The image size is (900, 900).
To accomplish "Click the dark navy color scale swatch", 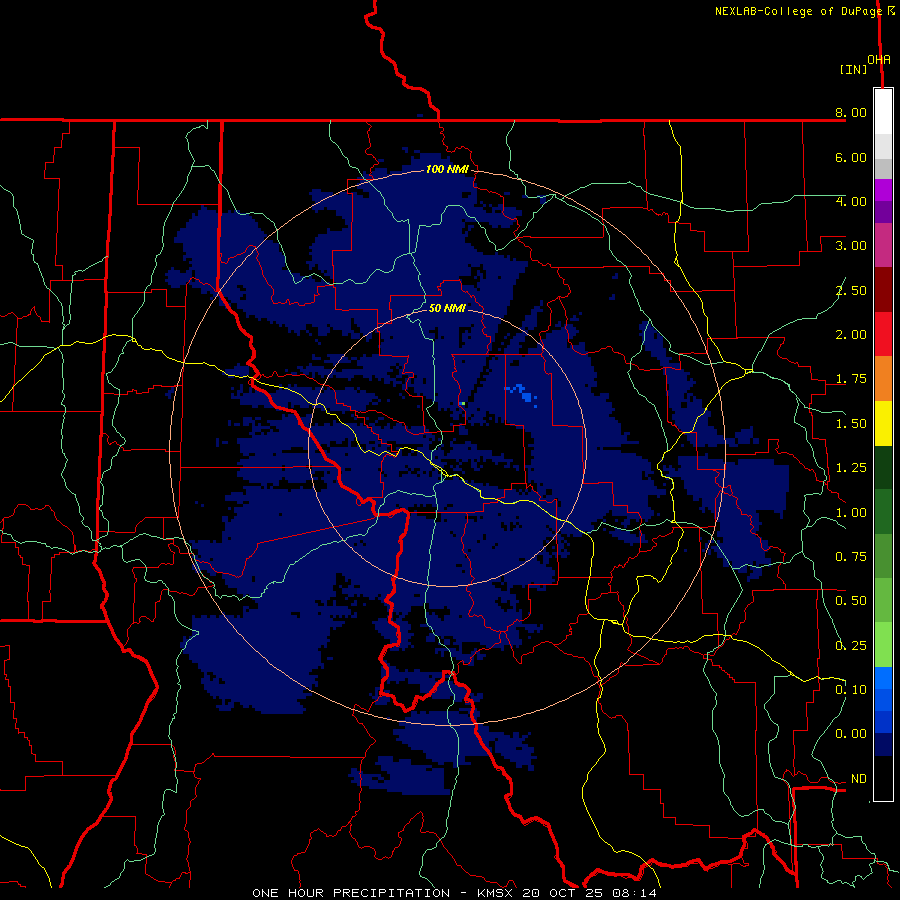I will coord(883,745).
